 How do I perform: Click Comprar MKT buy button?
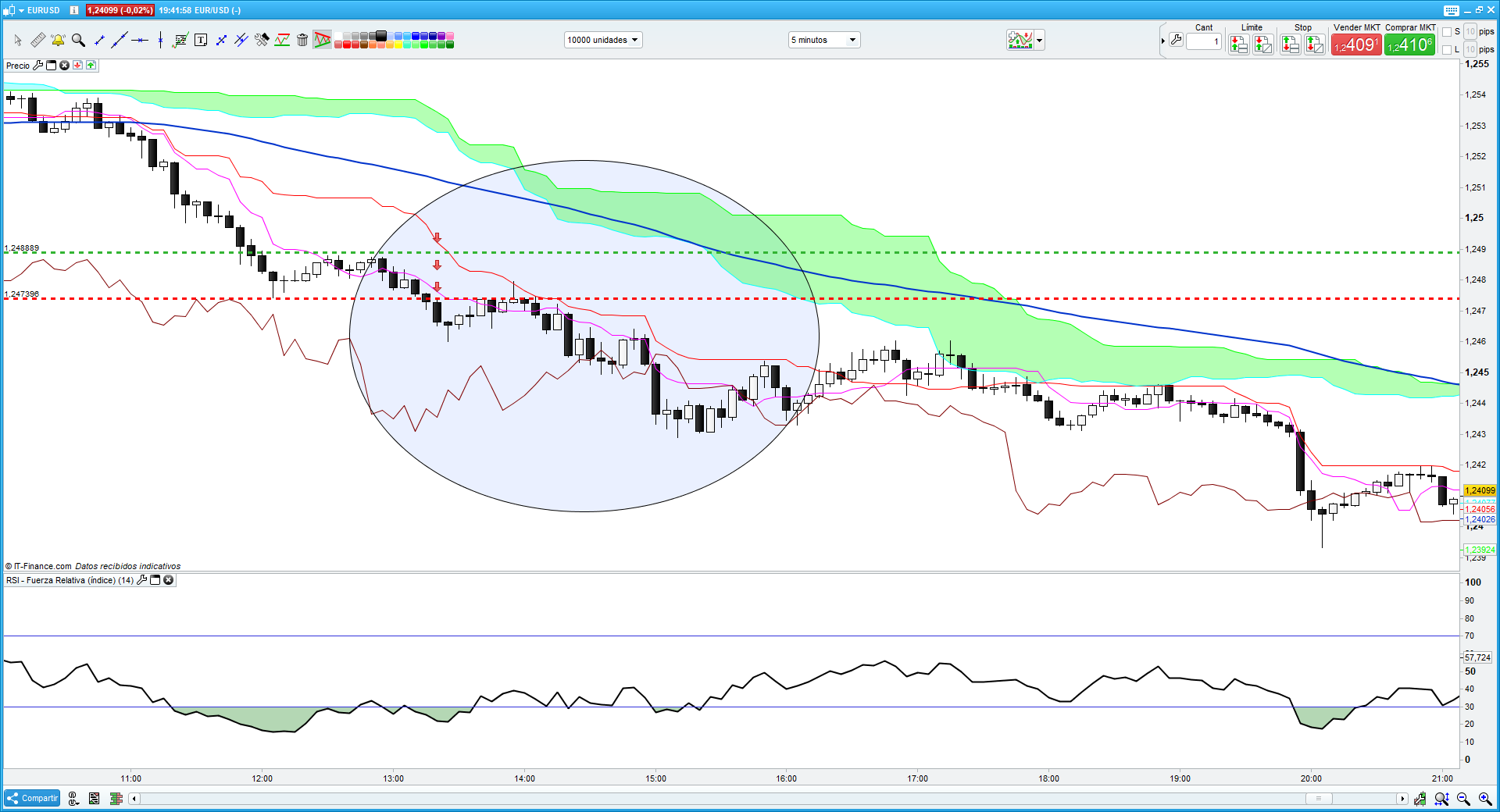[x=1409, y=45]
